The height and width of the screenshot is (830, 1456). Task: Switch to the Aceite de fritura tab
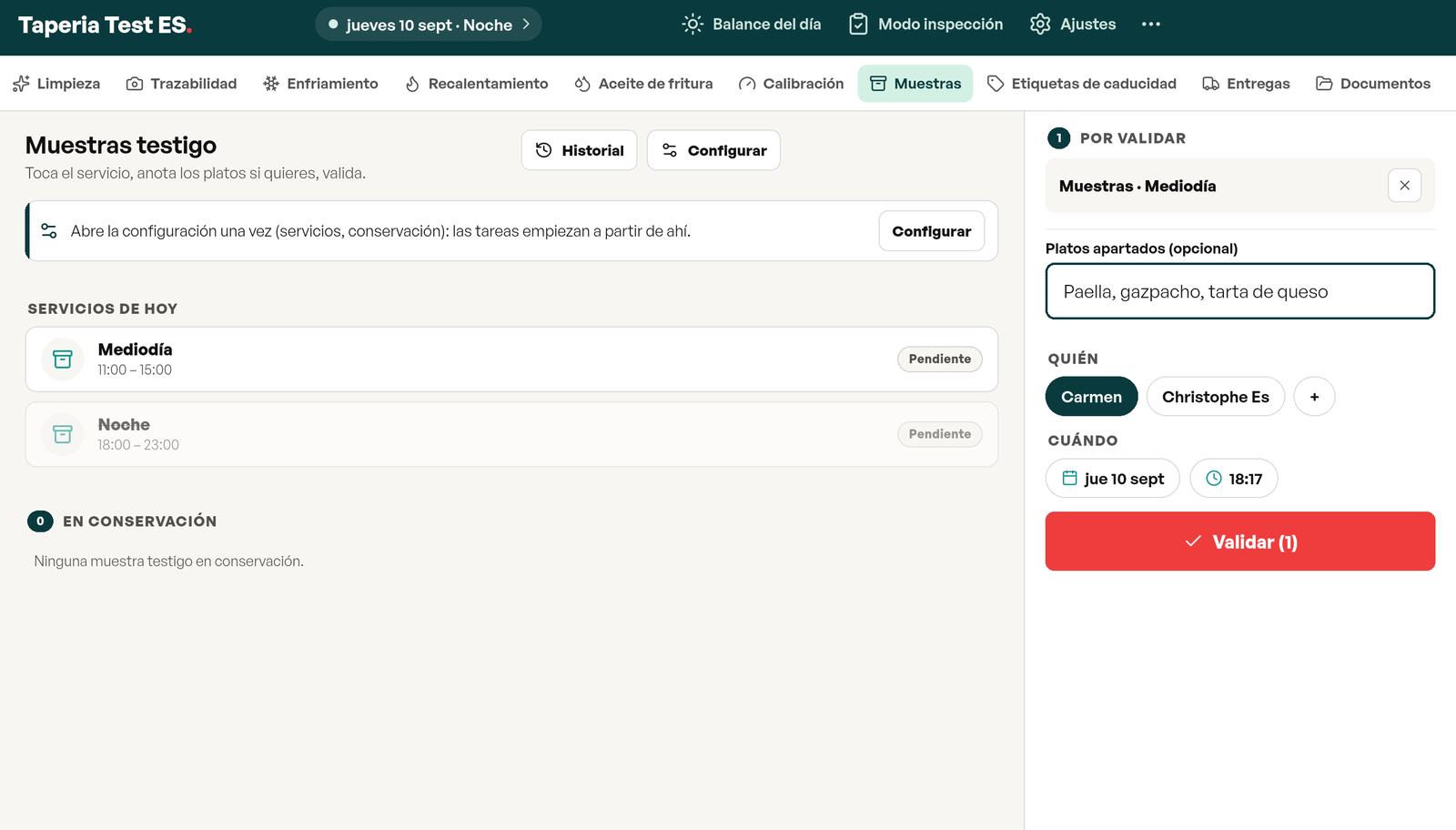[x=643, y=84]
